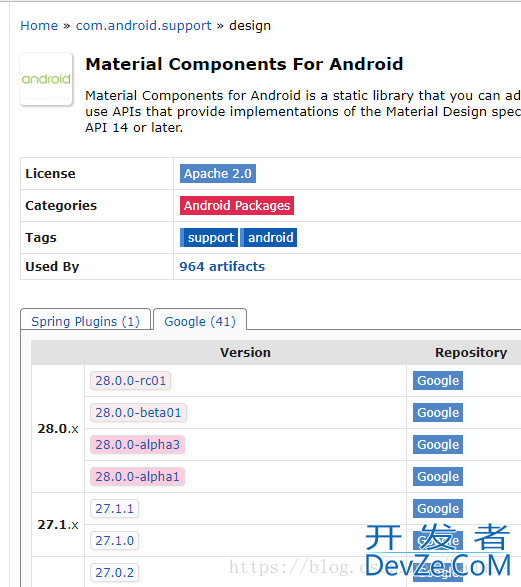The width and height of the screenshot is (521, 587).
Task: Select the 28.0.x version group label
Action: click(58, 429)
